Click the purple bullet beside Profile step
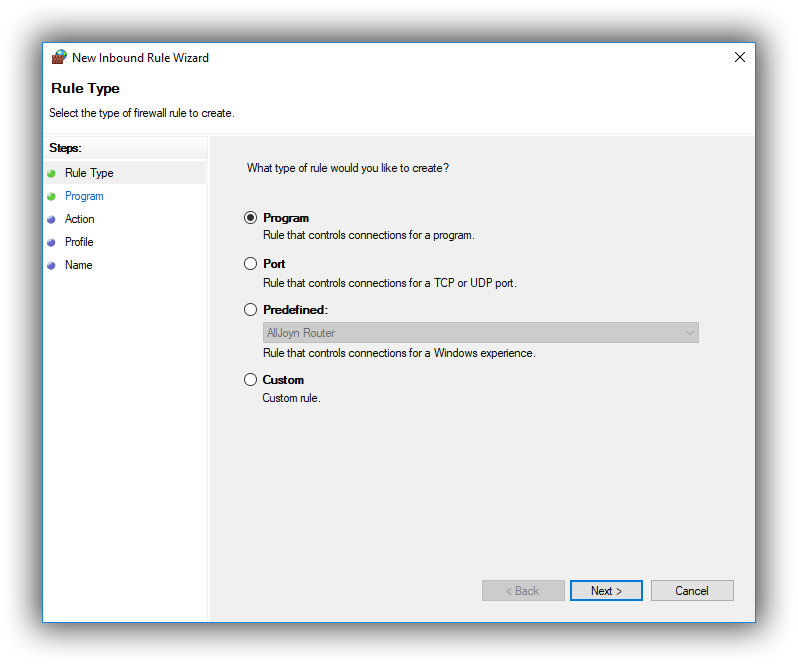798x665 pixels. pyautogui.click(x=51, y=243)
